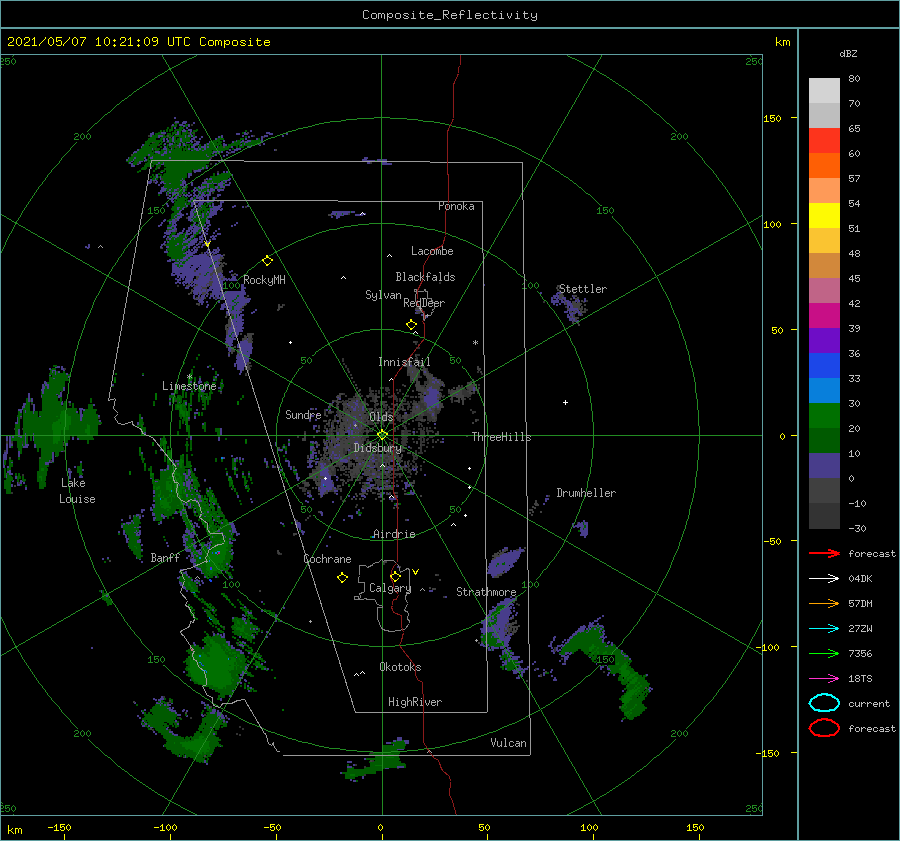The image size is (900, 841).
Task: Click the dBZ heading above the color scale
Action: point(848,53)
